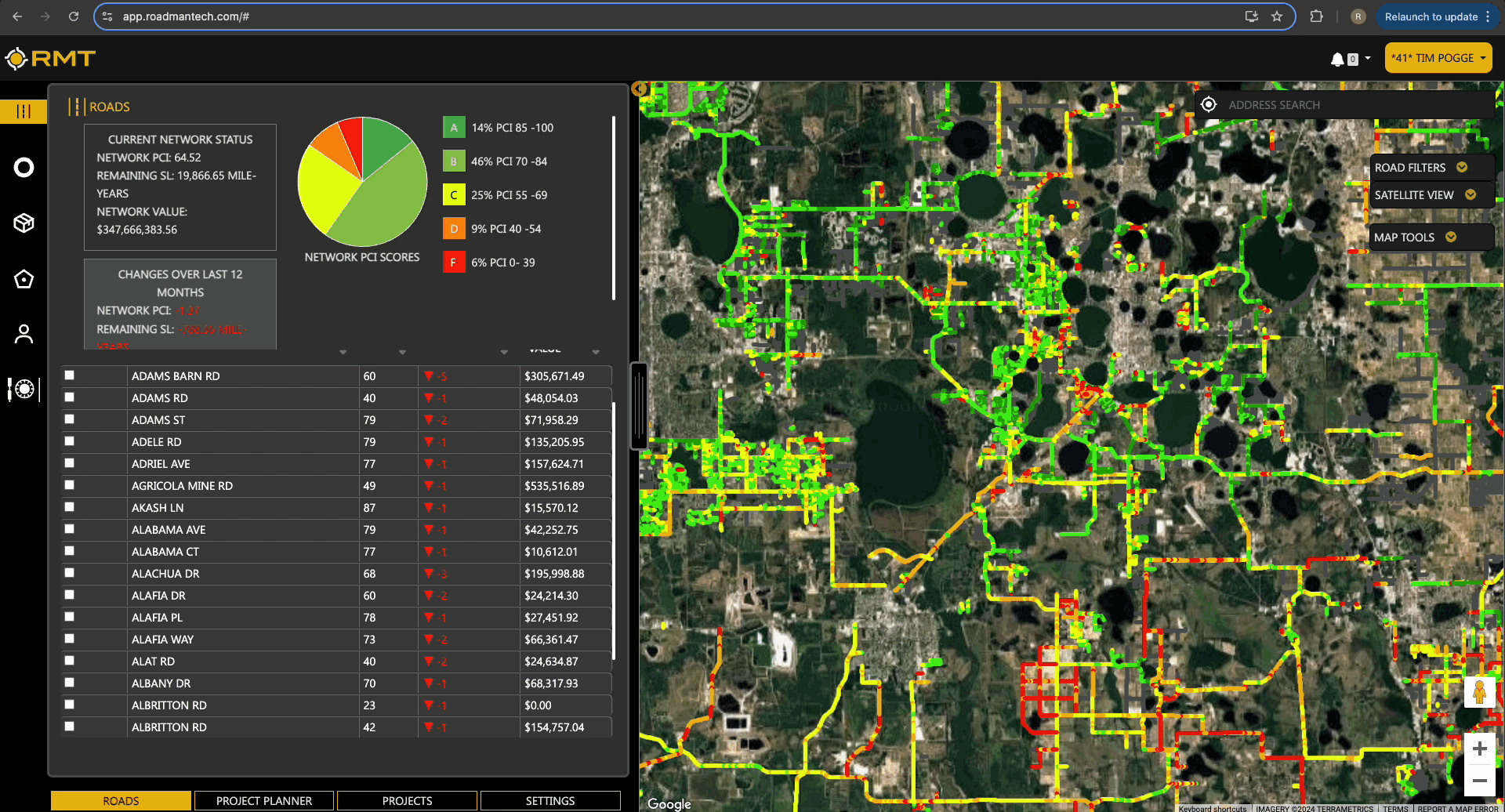Open the cube icon in left sidebar

coord(24,223)
